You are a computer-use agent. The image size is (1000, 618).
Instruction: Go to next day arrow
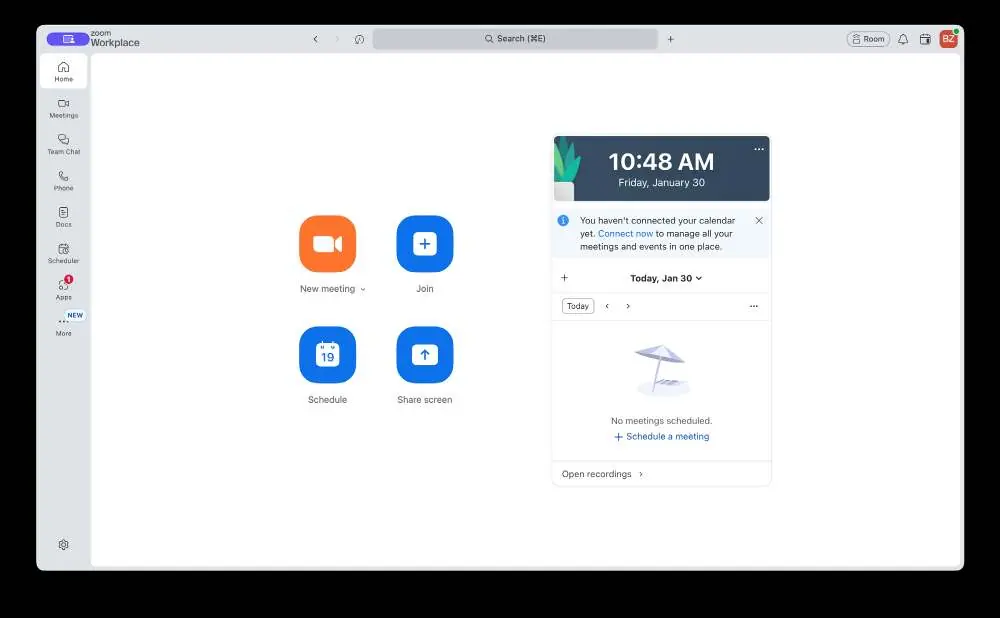point(628,306)
